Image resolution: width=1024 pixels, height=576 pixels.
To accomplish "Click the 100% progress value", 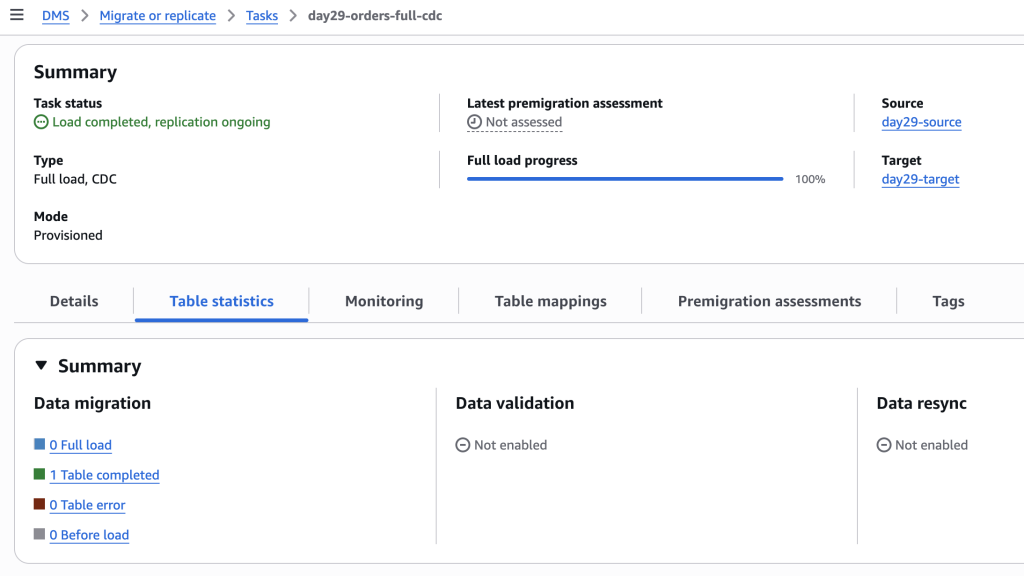I will 810,179.
